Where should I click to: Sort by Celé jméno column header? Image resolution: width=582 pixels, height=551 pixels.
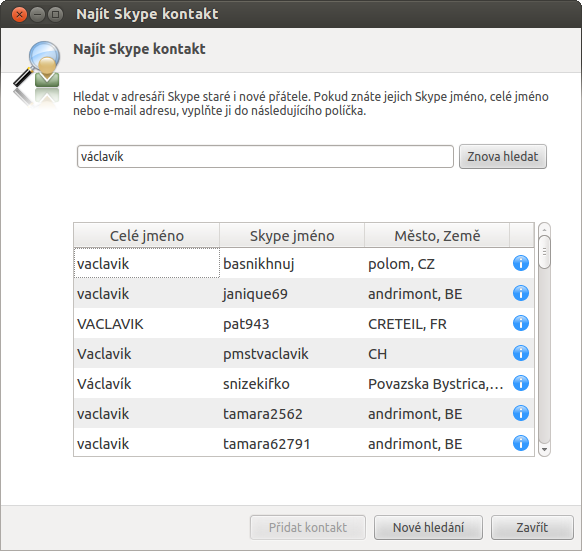click(147, 236)
